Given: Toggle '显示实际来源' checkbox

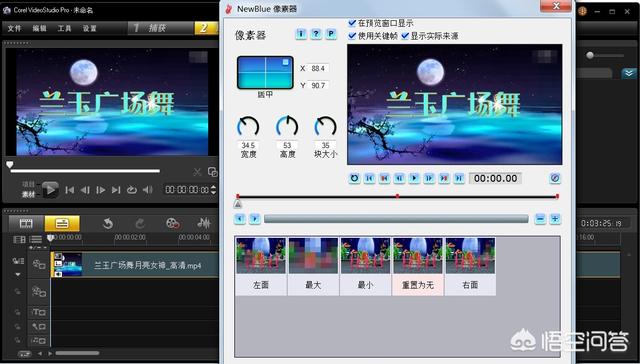Looking at the screenshot, I should [405, 36].
